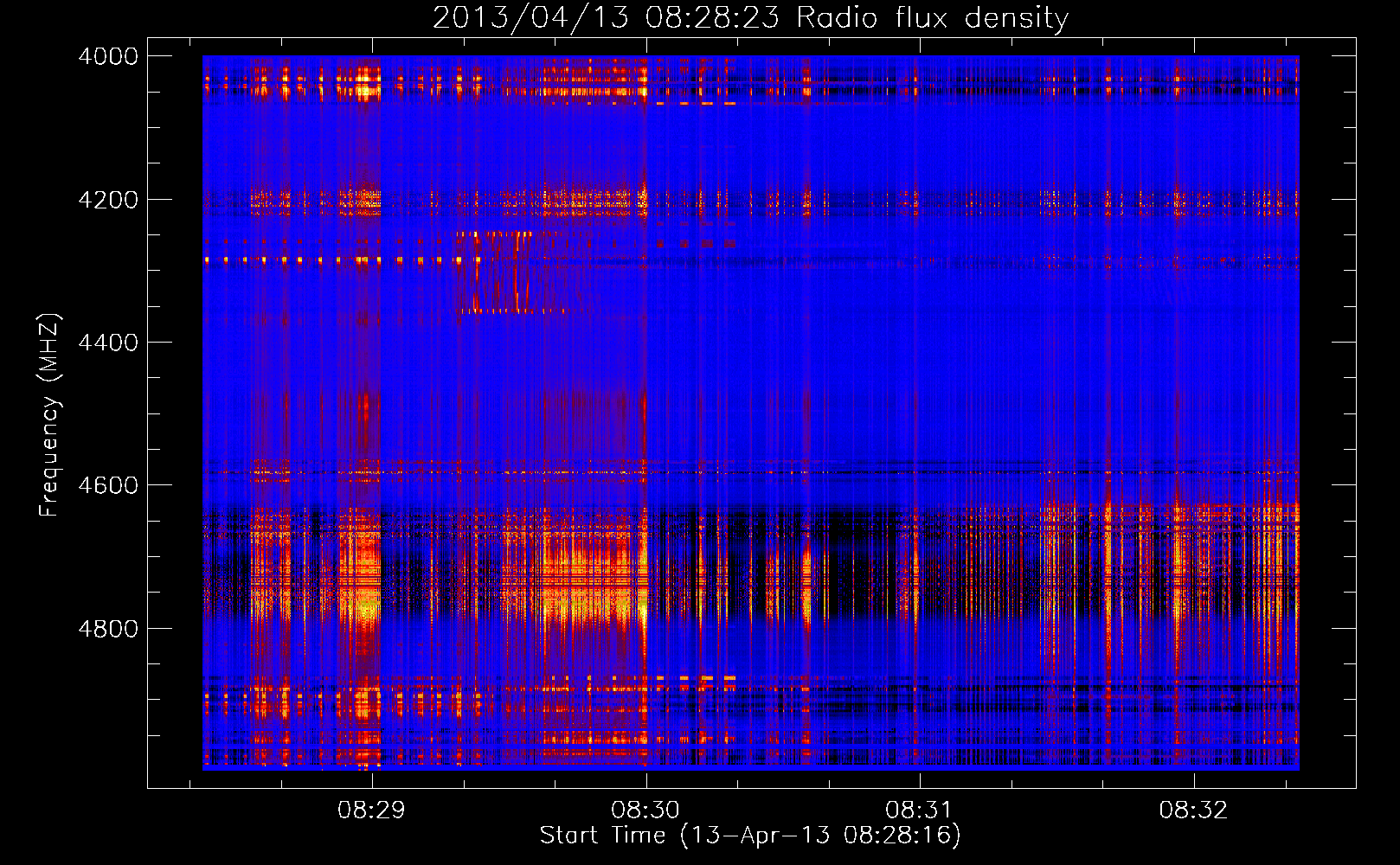Click the 08:29 time axis label
Image resolution: width=1400 pixels, height=865 pixels.
(x=372, y=811)
